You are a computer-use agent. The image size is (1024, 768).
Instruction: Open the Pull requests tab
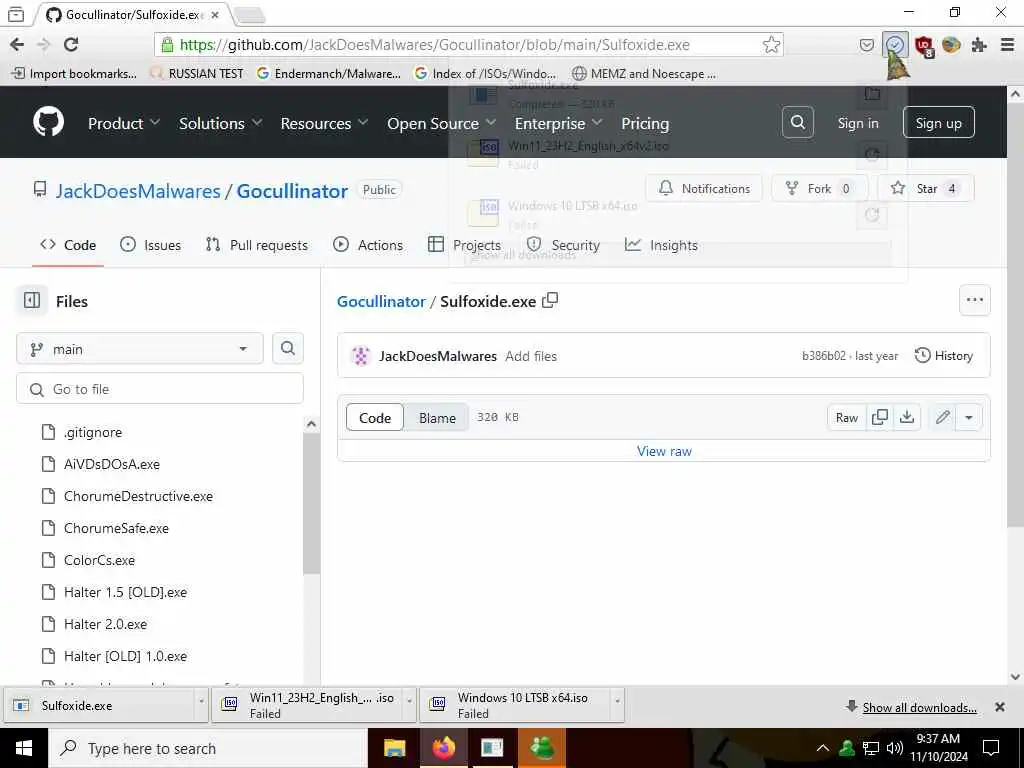point(257,245)
